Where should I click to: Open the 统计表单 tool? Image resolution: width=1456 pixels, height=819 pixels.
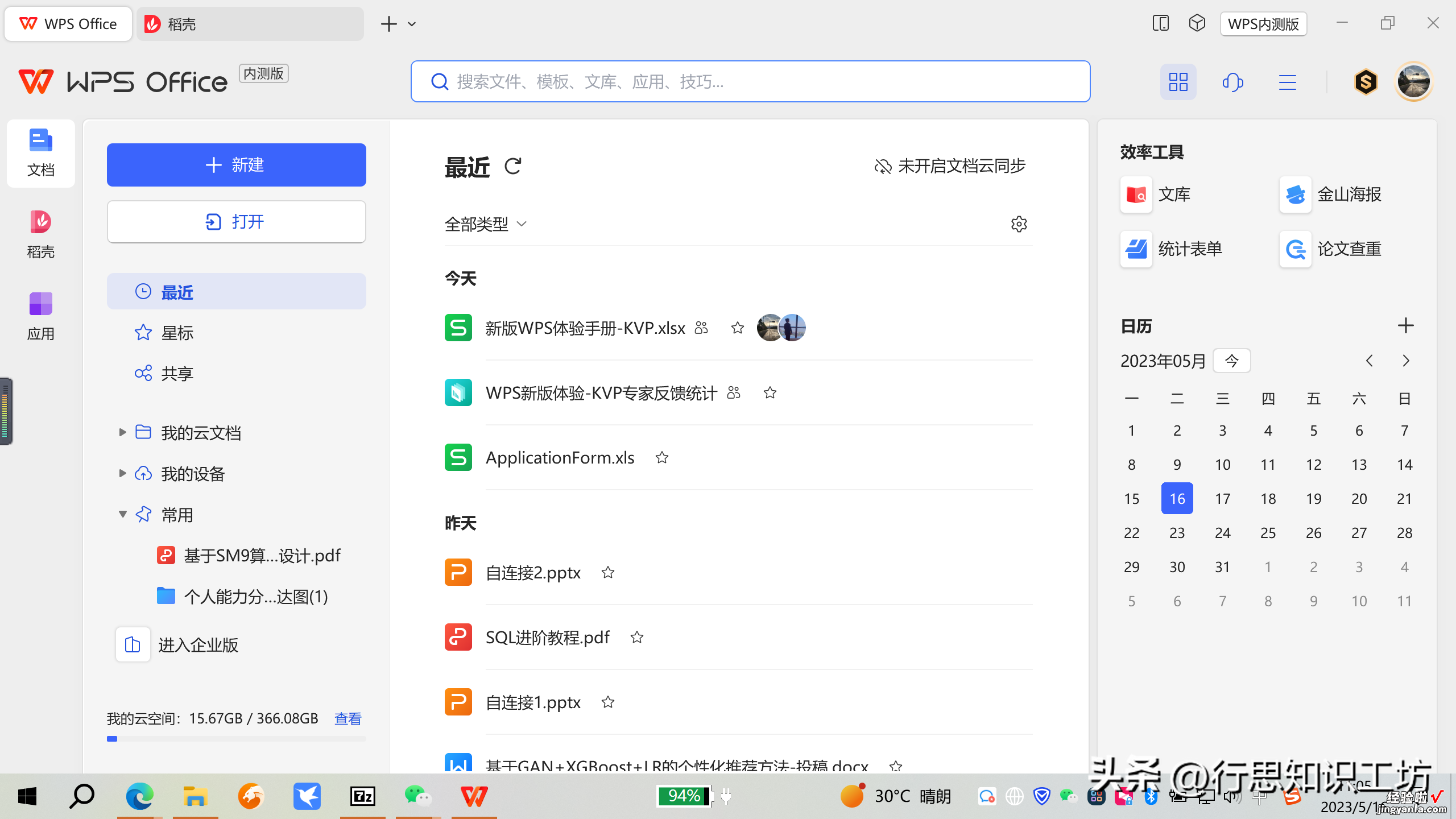tap(1172, 249)
